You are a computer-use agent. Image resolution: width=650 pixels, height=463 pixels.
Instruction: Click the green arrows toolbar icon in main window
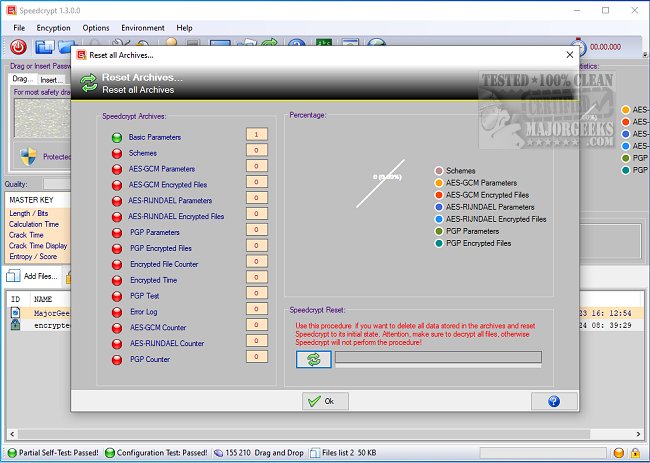[x=269, y=42]
